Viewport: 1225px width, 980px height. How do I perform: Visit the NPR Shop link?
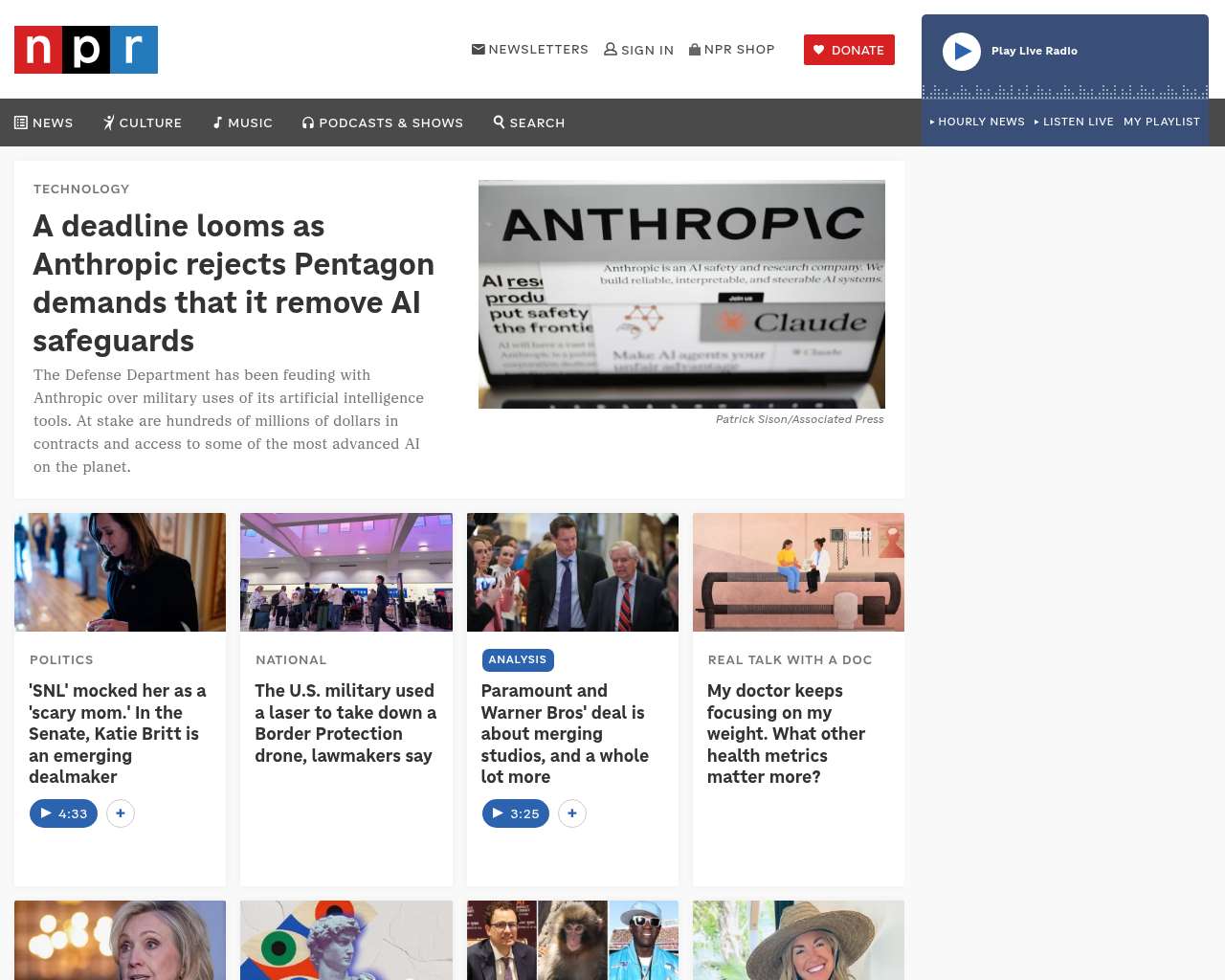732,49
